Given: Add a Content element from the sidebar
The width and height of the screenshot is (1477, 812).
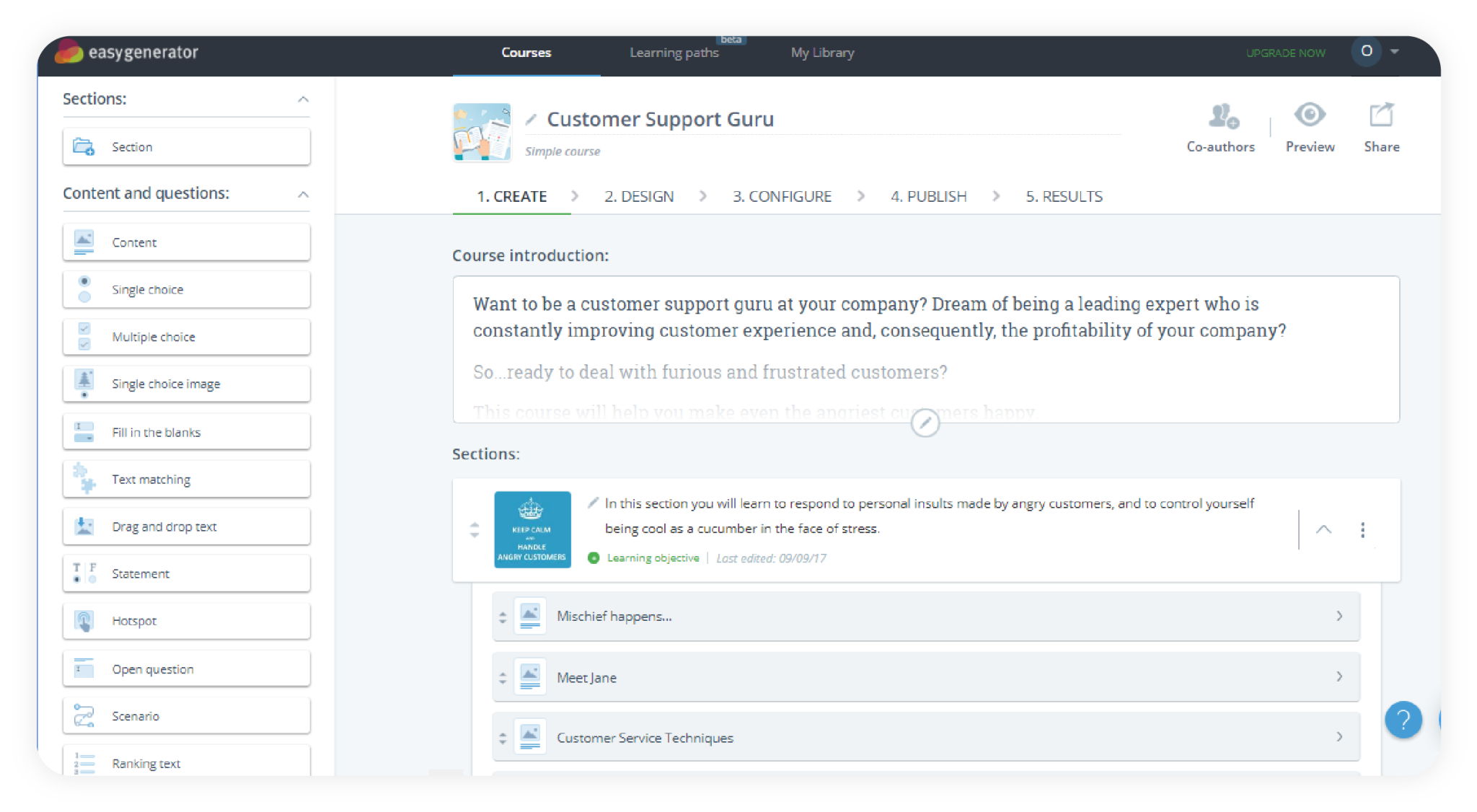Looking at the screenshot, I should pyautogui.click(x=185, y=242).
